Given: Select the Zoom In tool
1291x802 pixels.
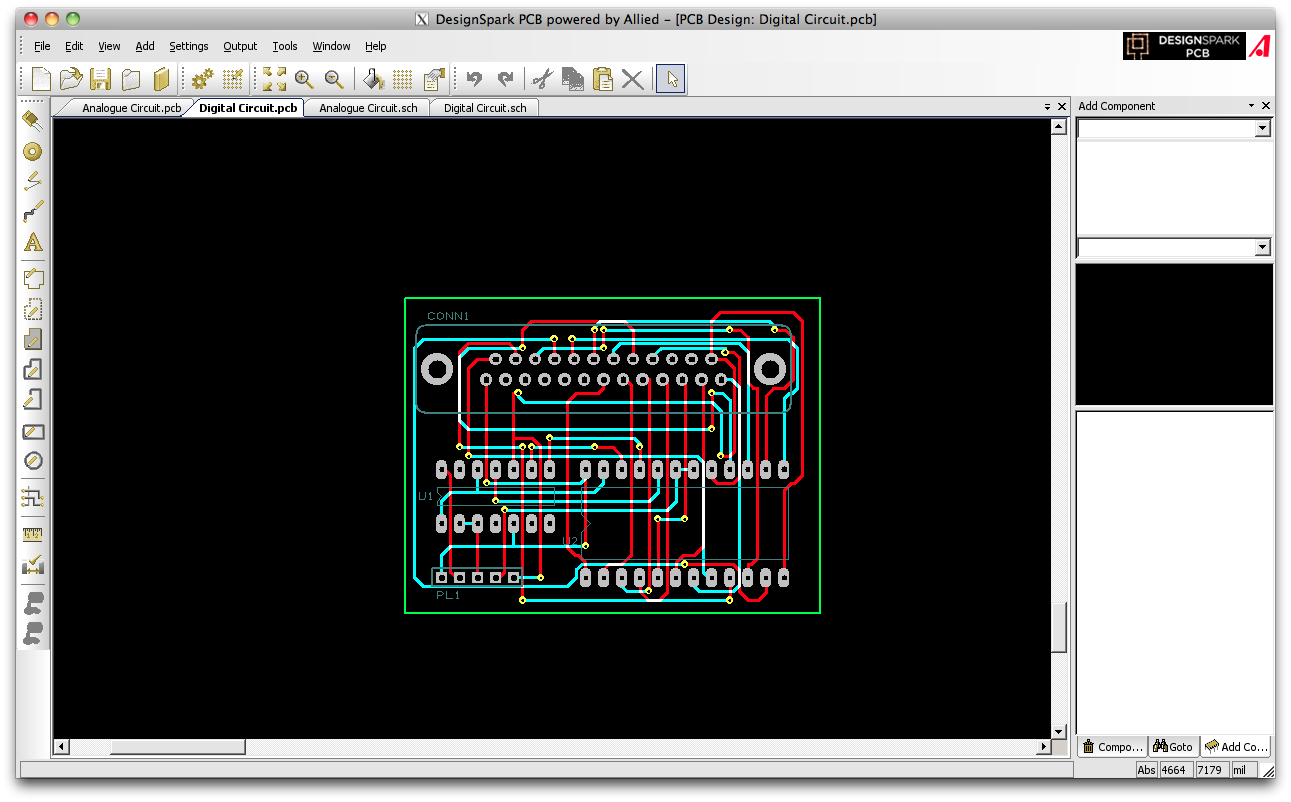Looking at the screenshot, I should pos(304,79).
